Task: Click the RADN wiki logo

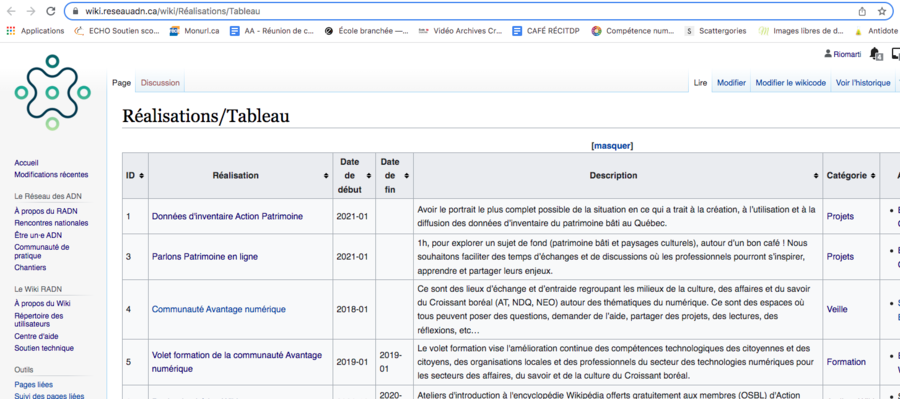Action: [x=52, y=92]
